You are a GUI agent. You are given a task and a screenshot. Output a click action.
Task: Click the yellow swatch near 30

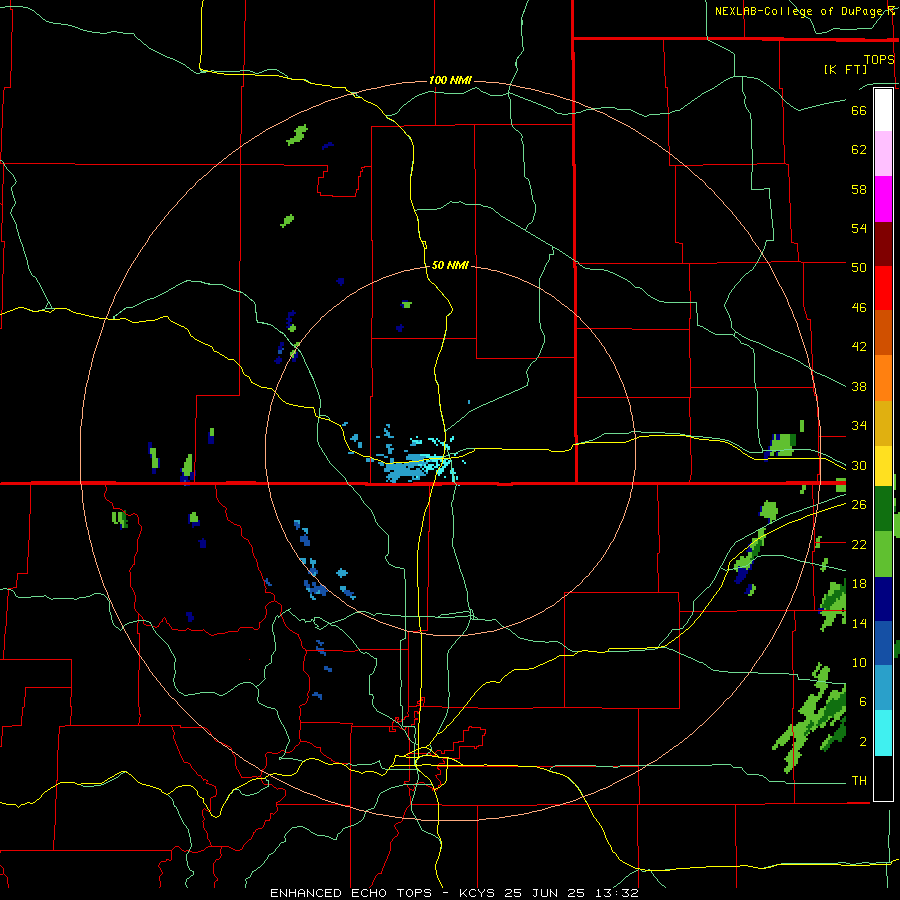coord(883,466)
